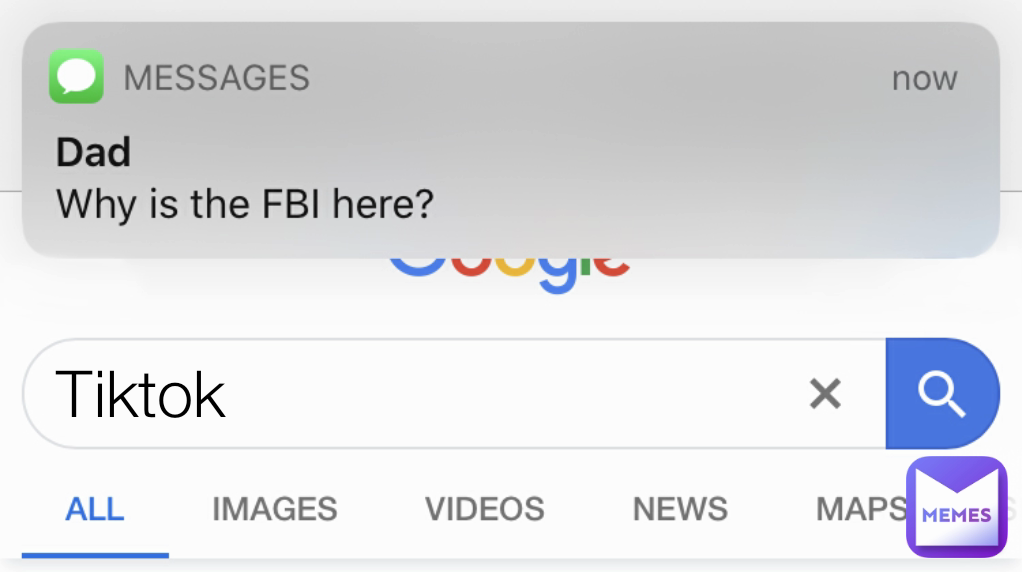Image resolution: width=1022 pixels, height=572 pixels.
Task: Go to the Maps tab
Action: (x=860, y=509)
